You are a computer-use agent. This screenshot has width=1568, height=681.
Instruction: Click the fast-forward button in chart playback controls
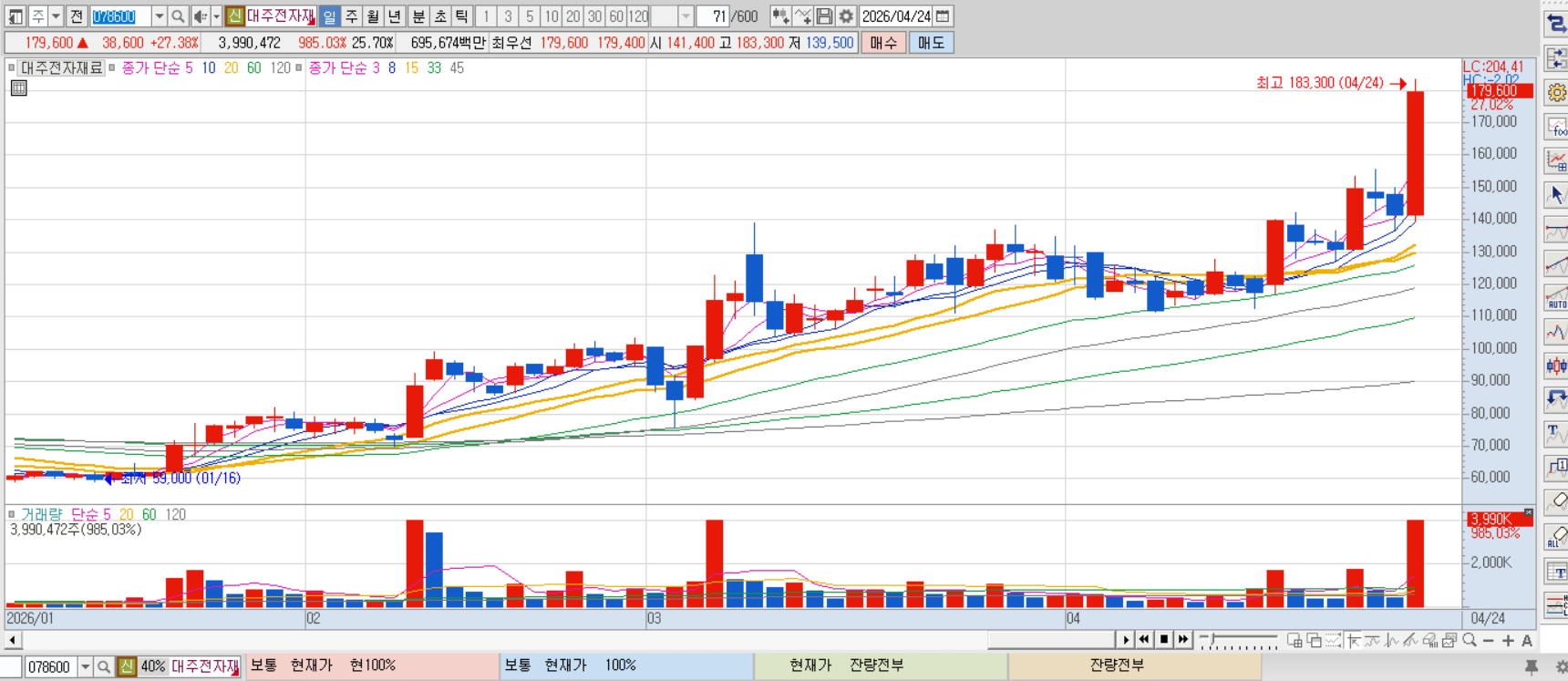click(x=1183, y=640)
